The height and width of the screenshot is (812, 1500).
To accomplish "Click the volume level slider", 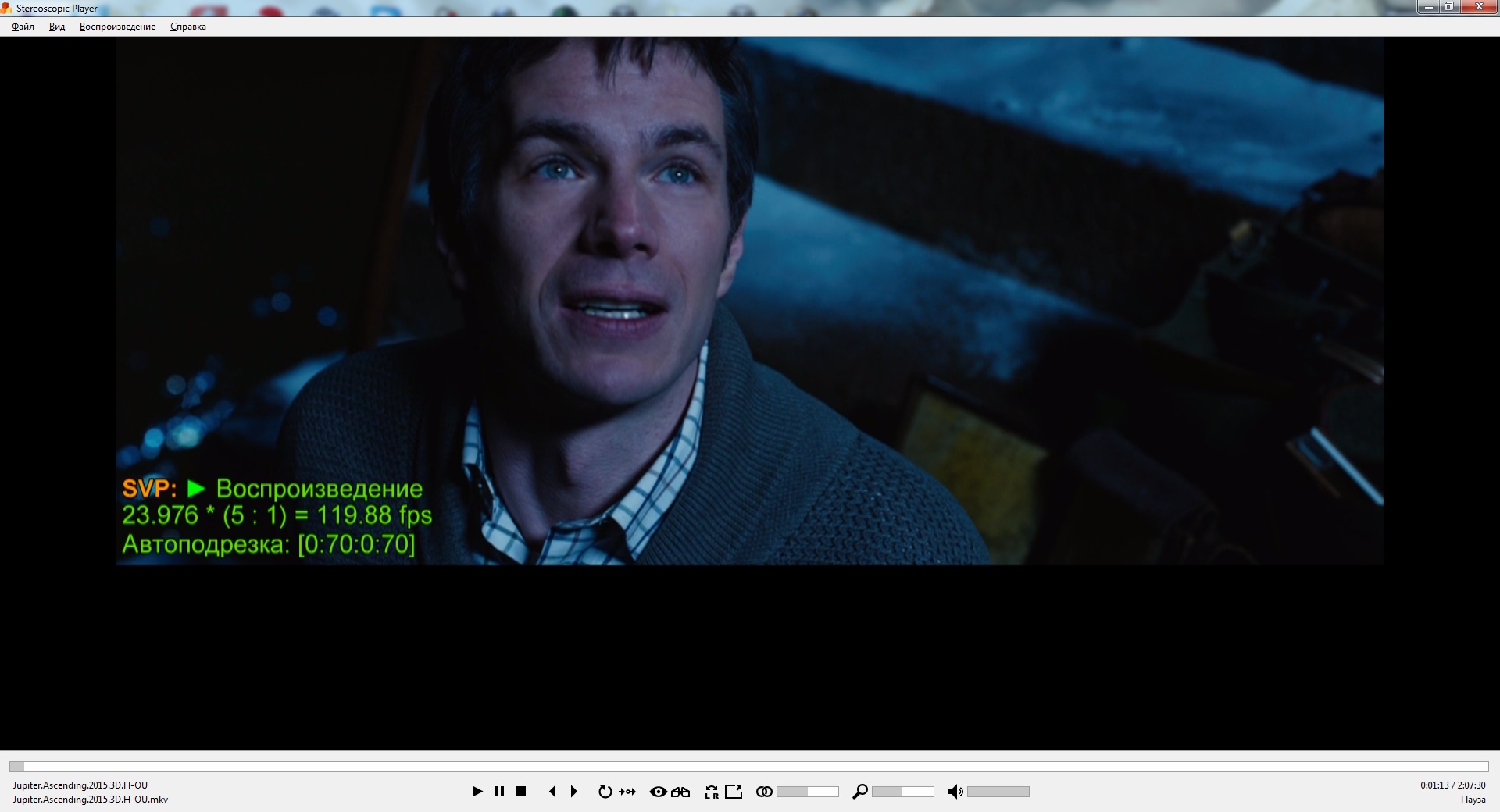I will click(998, 792).
